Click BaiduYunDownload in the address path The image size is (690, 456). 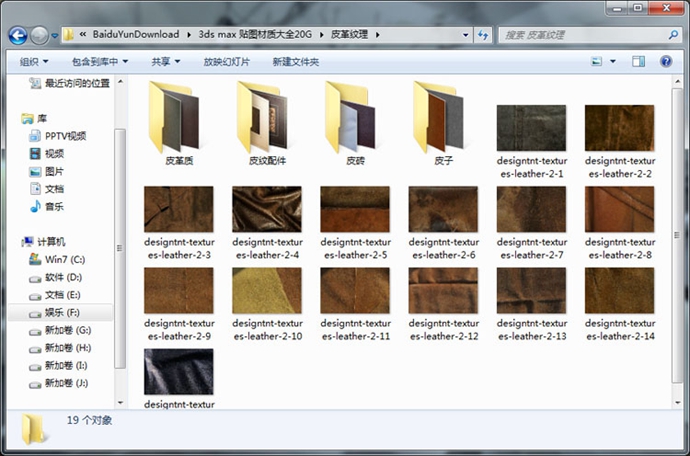click(136, 34)
